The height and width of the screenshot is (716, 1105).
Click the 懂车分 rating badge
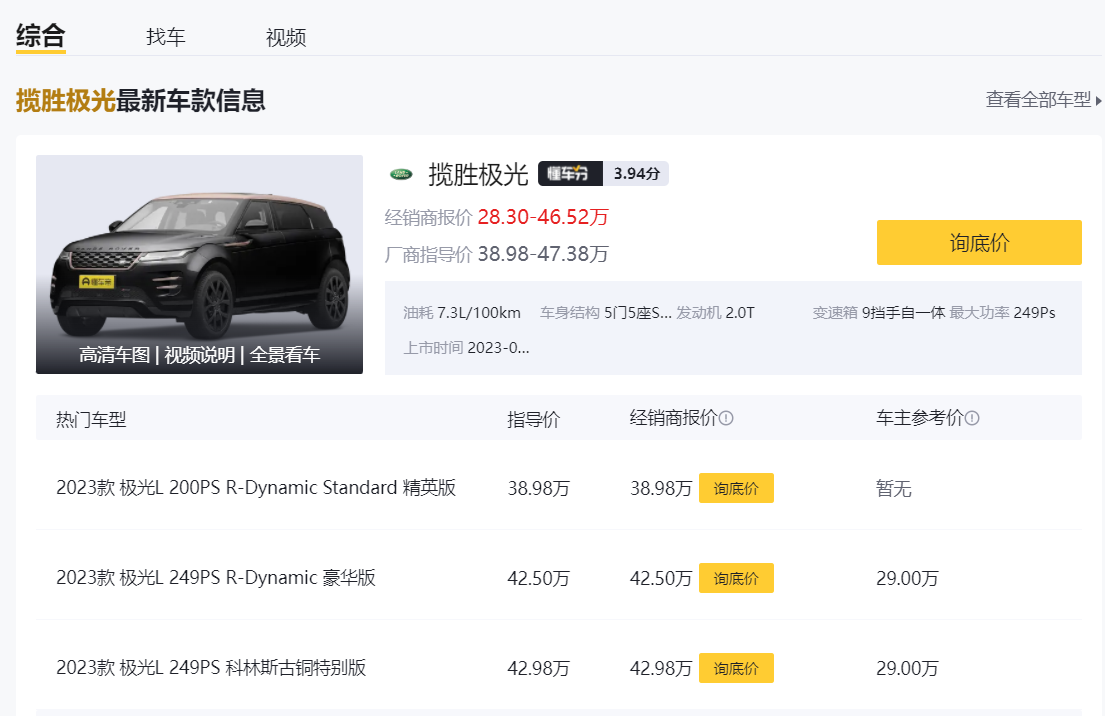coord(569,173)
